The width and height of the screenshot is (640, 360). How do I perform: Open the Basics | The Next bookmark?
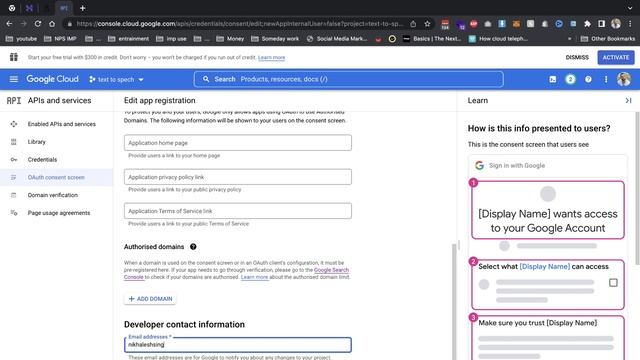(432, 39)
